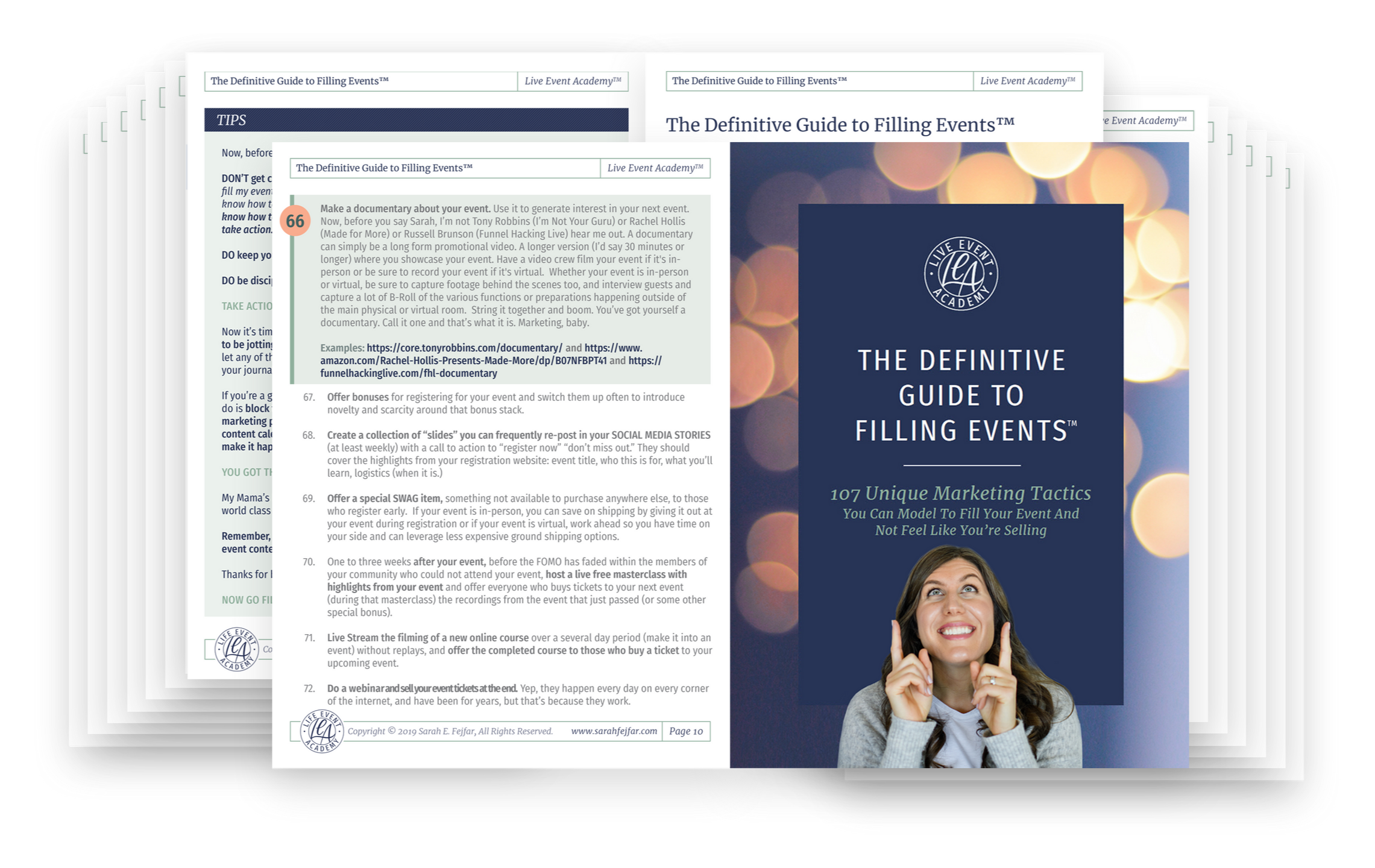Click the www.sarahfejfar.com footer link
This screenshot has height=868, width=1375.
[614, 731]
